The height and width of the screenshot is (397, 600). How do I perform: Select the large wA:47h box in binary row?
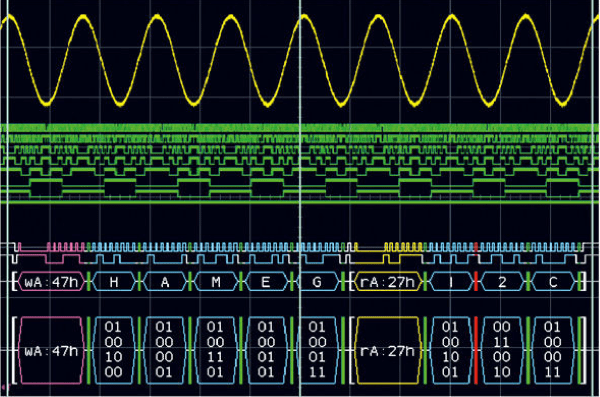click(51, 350)
